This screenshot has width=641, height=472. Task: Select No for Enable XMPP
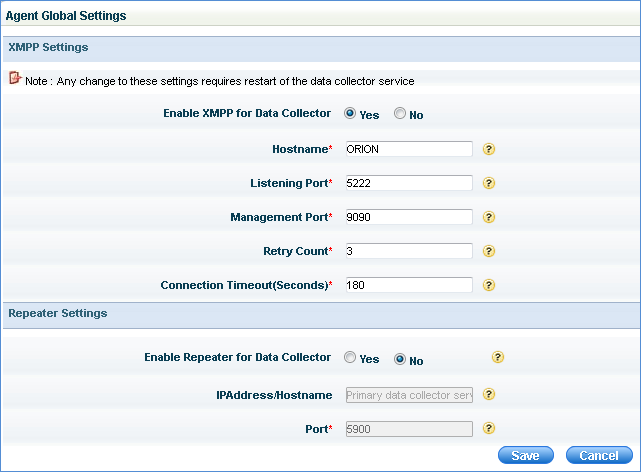400,114
